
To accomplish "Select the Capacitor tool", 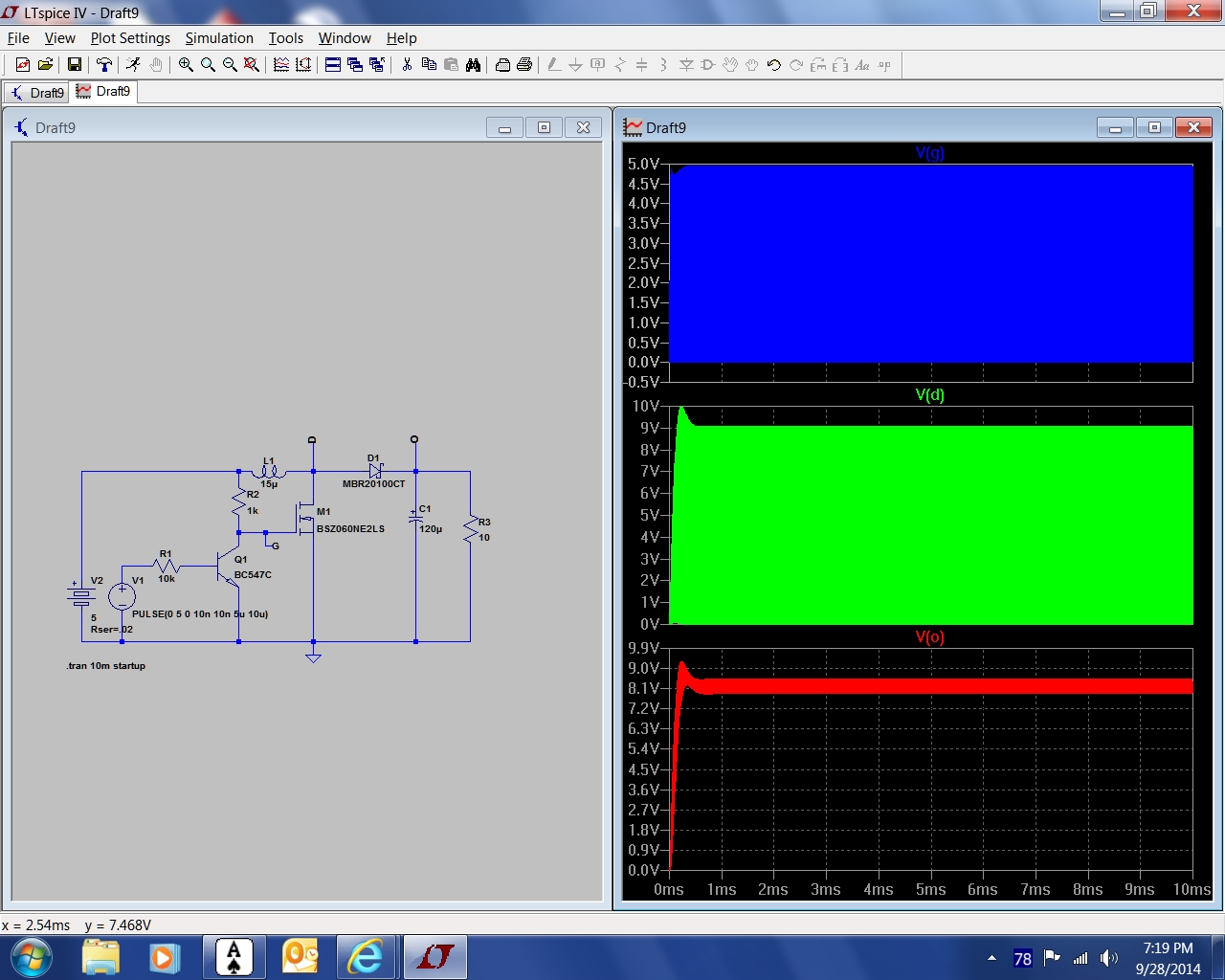I will tap(642, 65).
